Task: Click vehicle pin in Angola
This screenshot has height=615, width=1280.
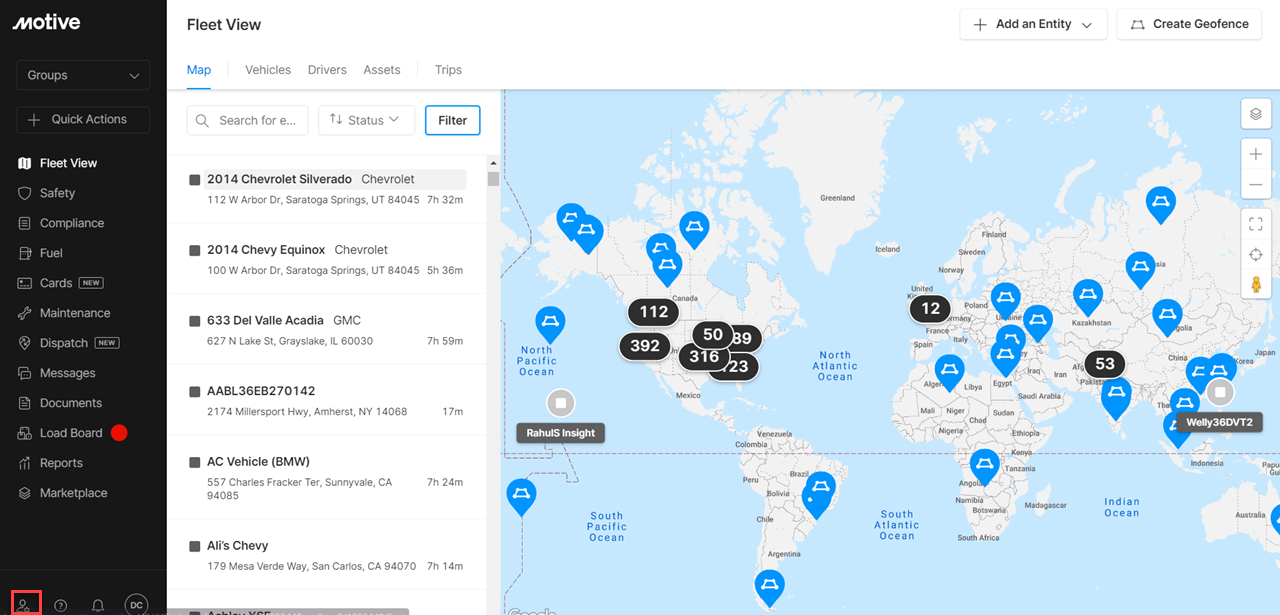Action: tap(985, 465)
